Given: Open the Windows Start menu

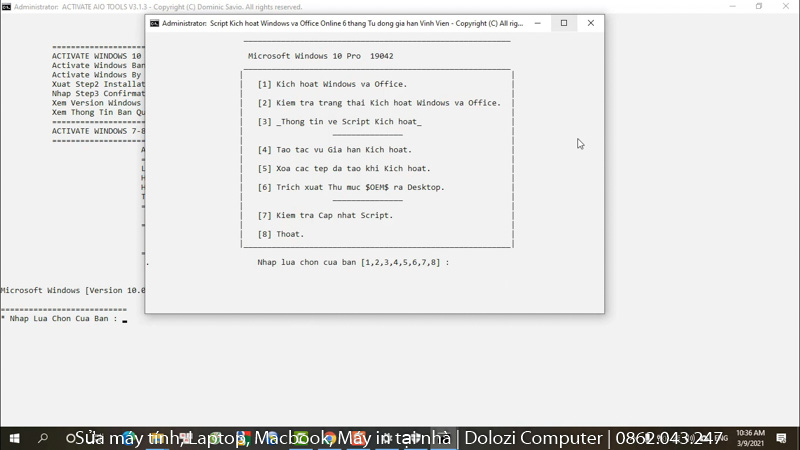Looking at the screenshot, I should pos(14,438).
